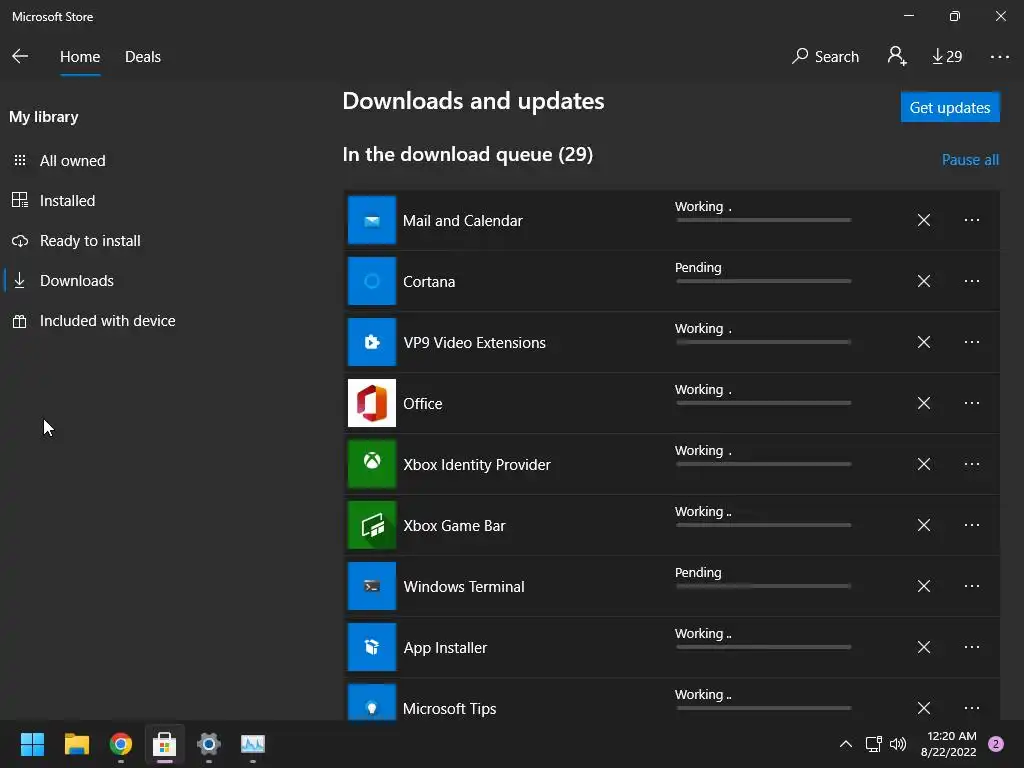The image size is (1024, 768).
Task: Click the Get updates button
Action: (x=950, y=107)
